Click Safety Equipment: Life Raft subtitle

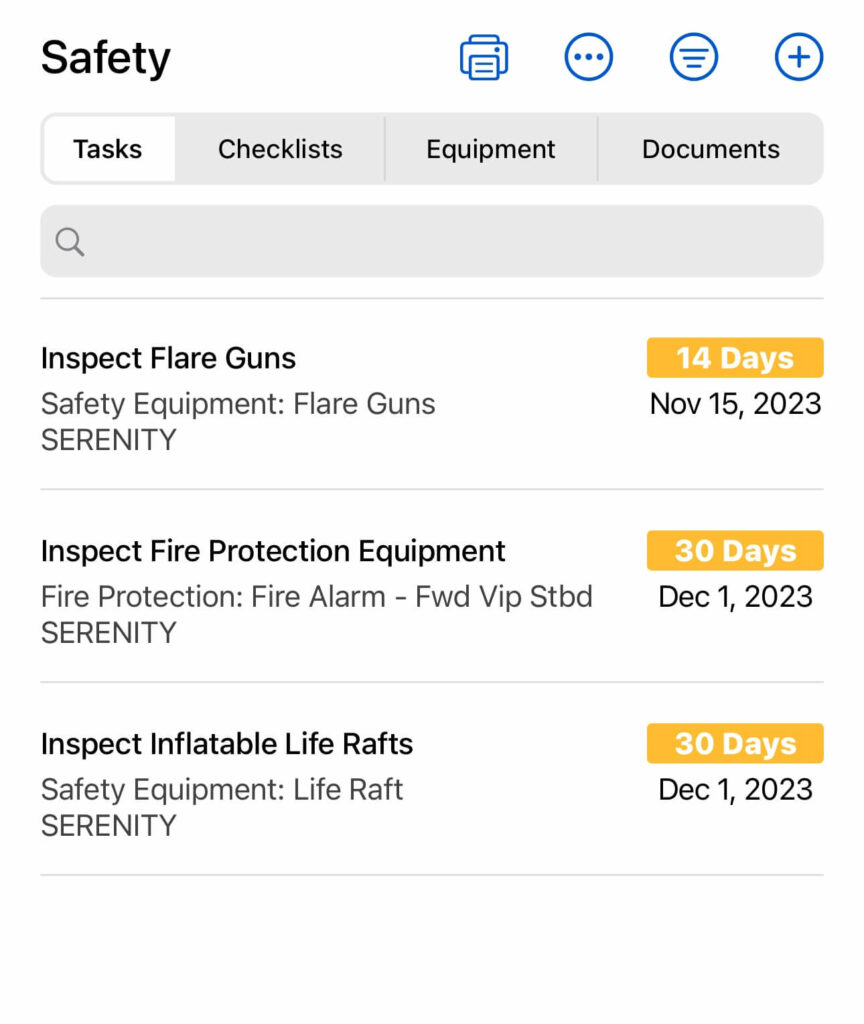[222, 790]
